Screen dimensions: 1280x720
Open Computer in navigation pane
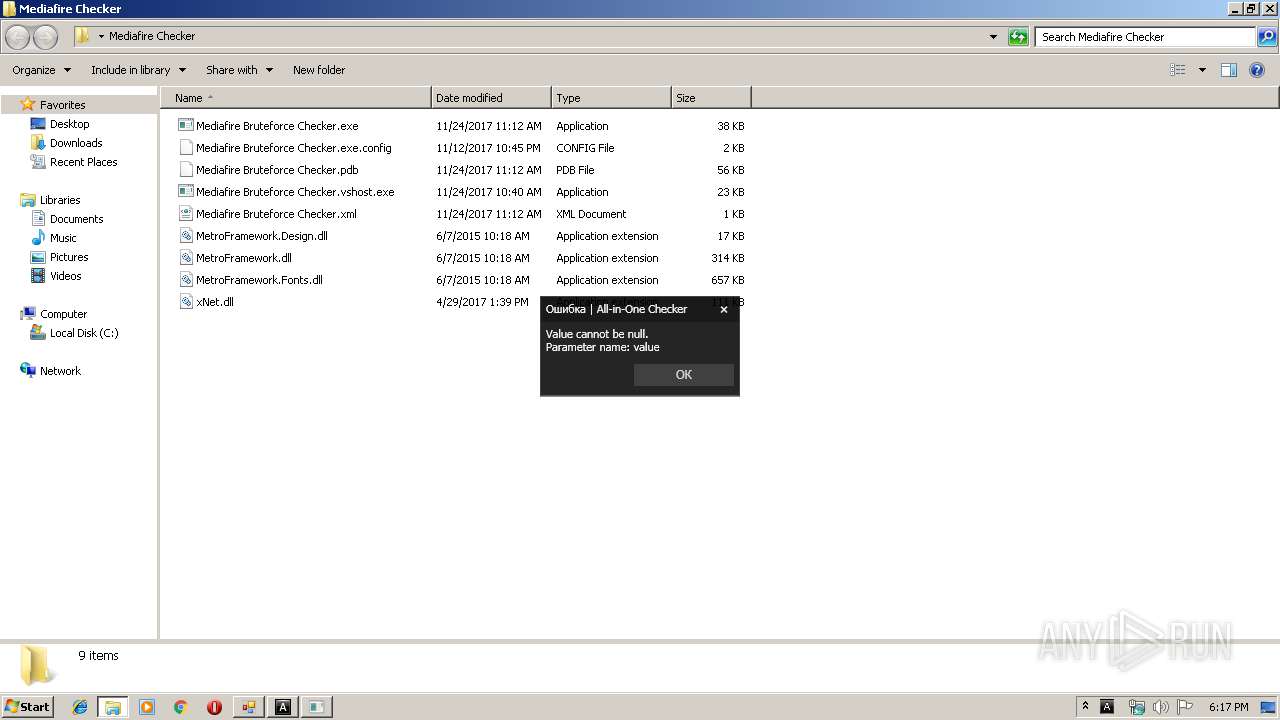(x=63, y=314)
